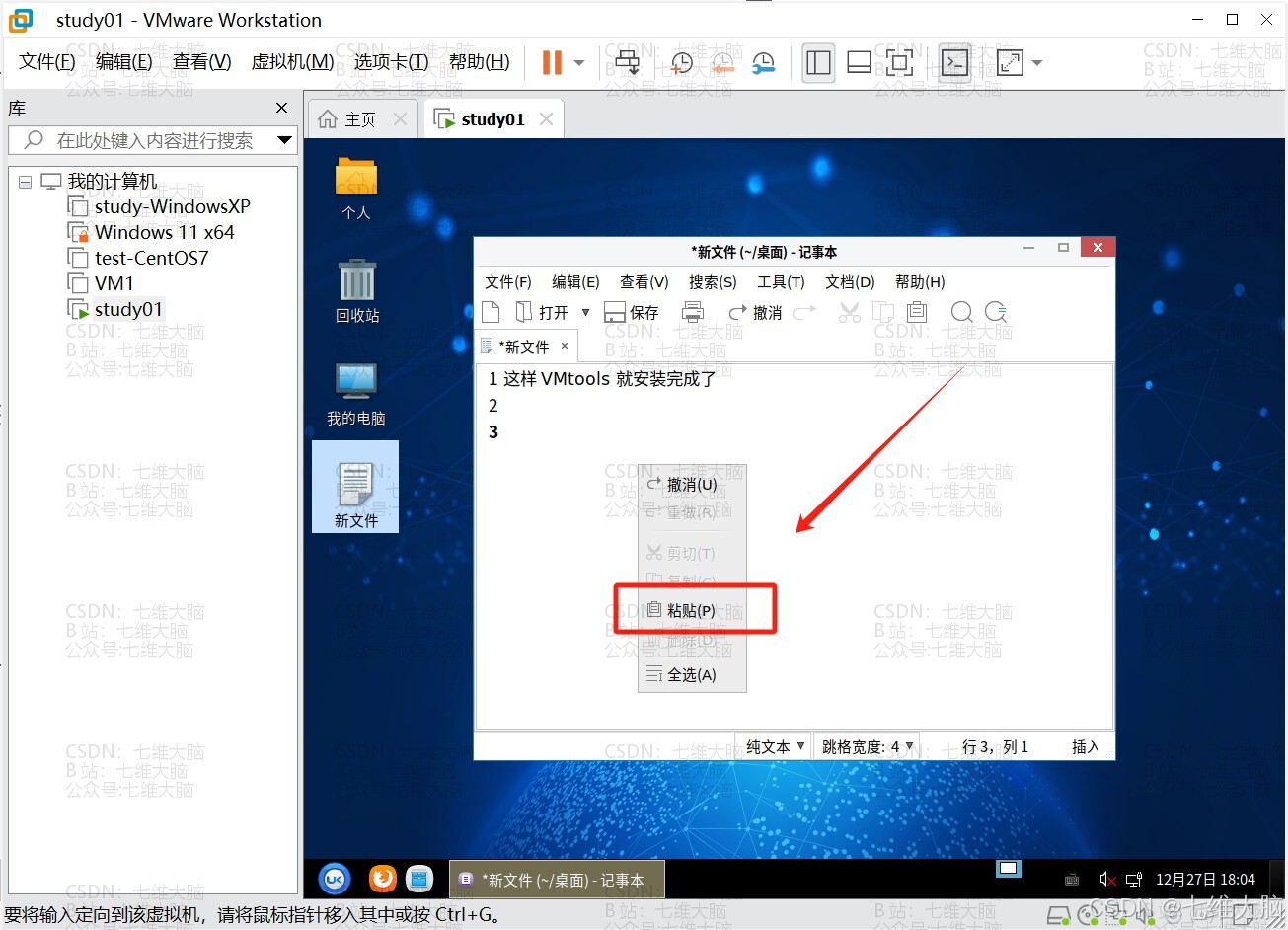Select the 回收站 recycle bin desktop icon
Image resolution: width=1288 pixels, height=930 pixels.
356,291
